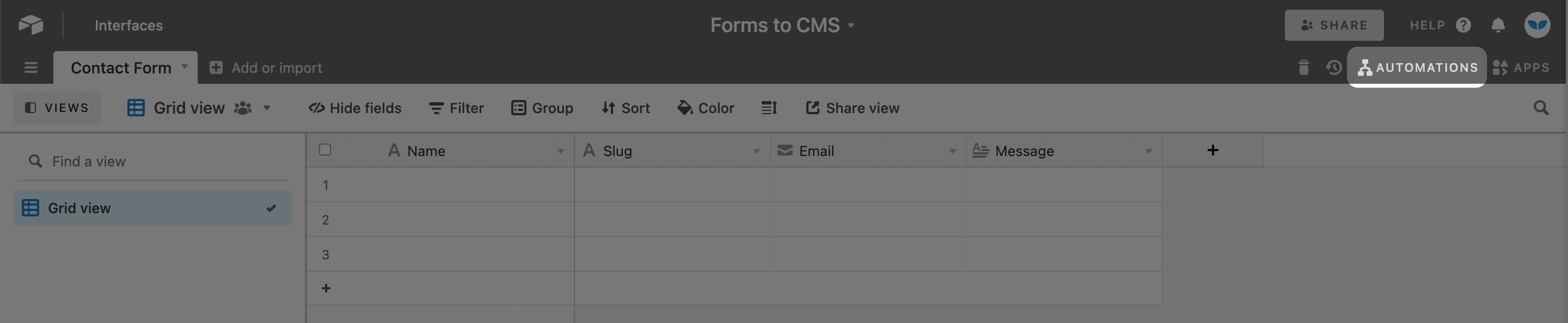Toggle the Views sidebar
Image resolution: width=1568 pixels, height=323 pixels.
click(x=57, y=108)
